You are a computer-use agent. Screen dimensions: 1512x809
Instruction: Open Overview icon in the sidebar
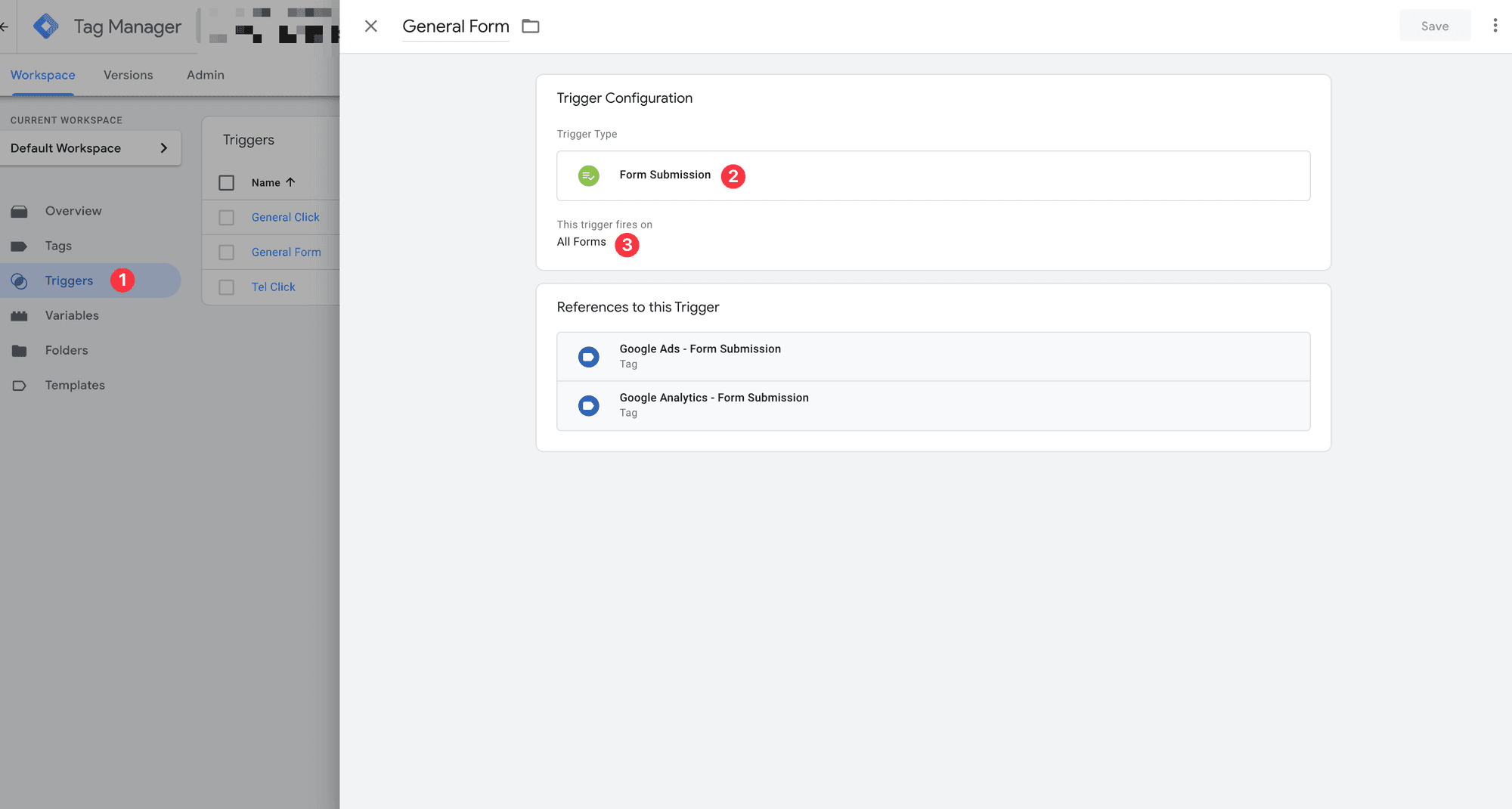tap(20, 212)
